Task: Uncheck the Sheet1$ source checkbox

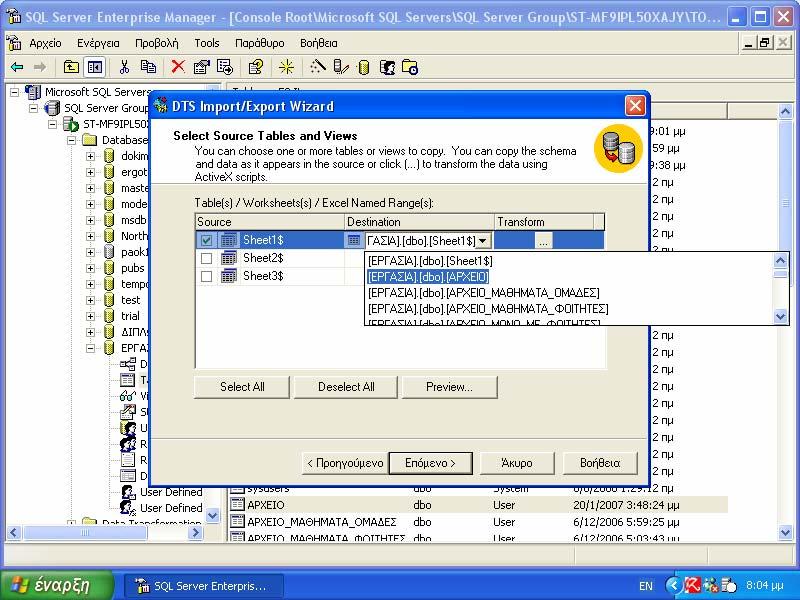Action: (206, 240)
